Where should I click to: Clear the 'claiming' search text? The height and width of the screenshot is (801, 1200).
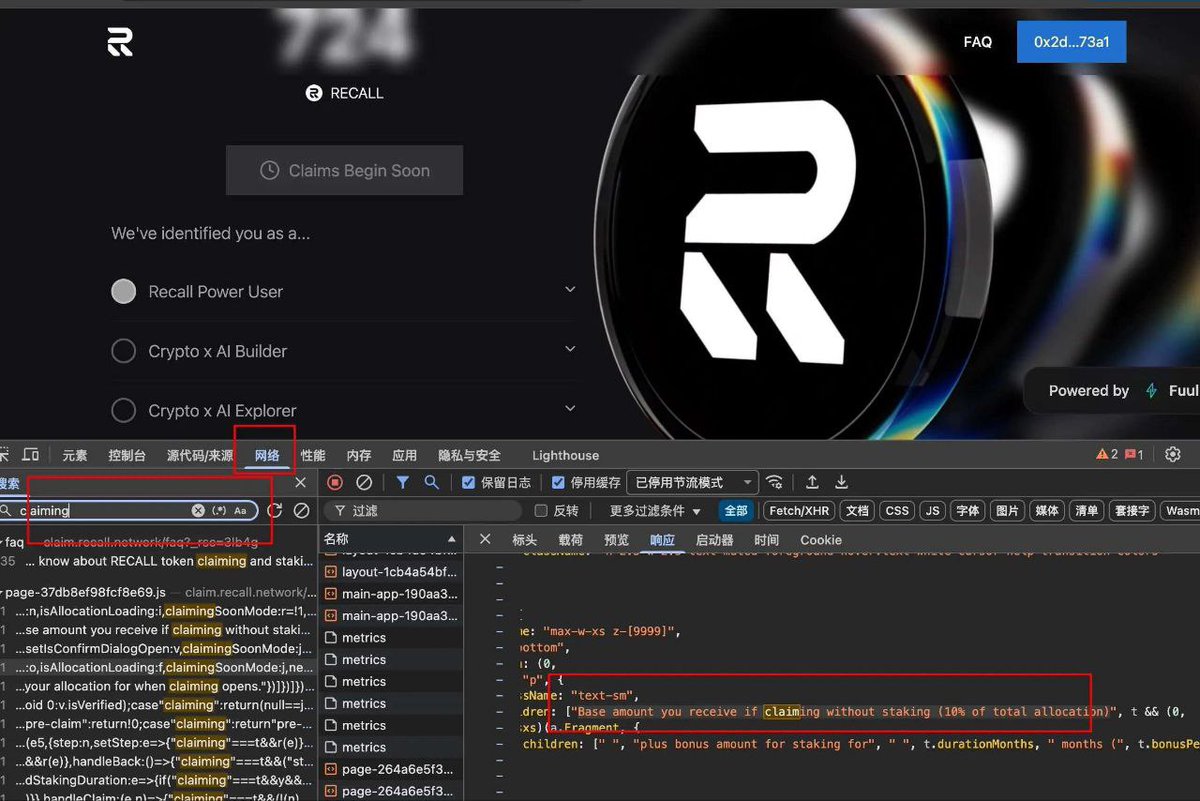pyautogui.click(x=198, y=510)
